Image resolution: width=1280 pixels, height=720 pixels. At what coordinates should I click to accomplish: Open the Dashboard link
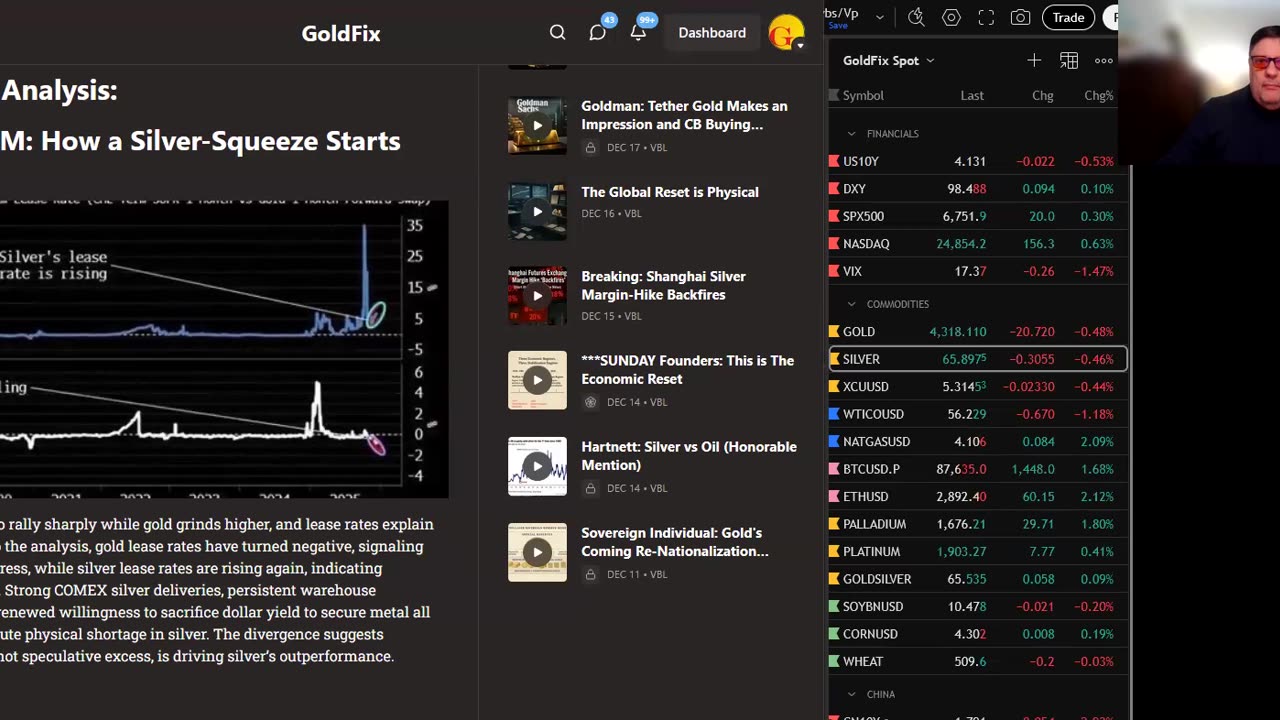712,33
